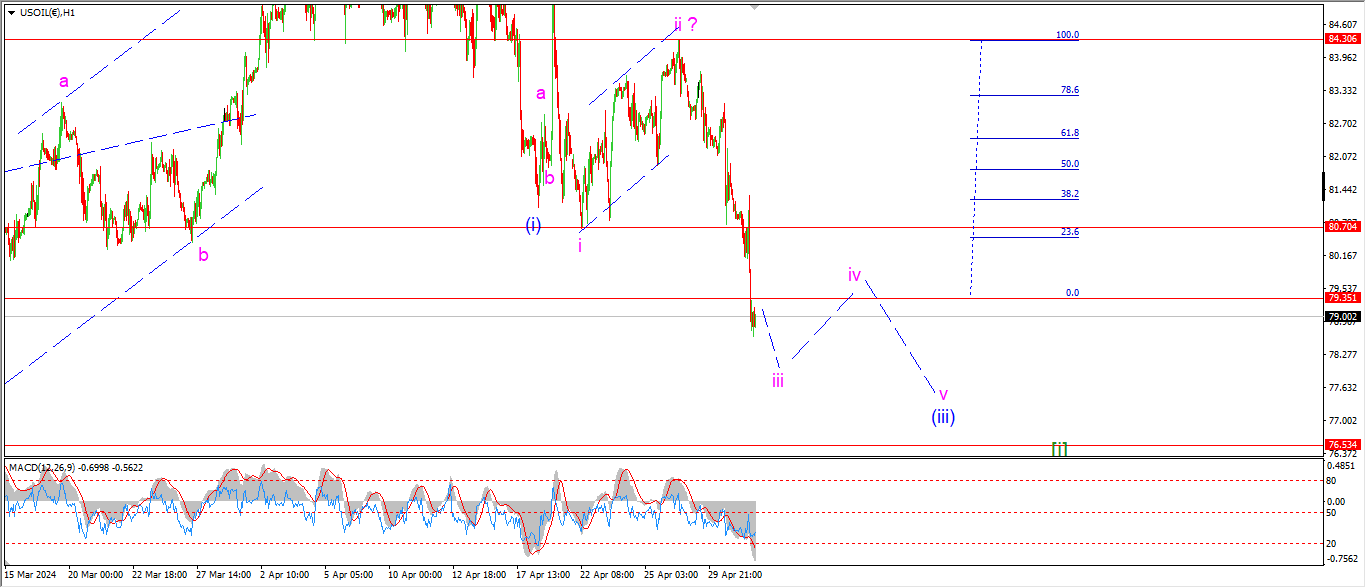Click the blue '(i)' wave label
This screenshot has height=588, width=1366.
click(533, 225)
